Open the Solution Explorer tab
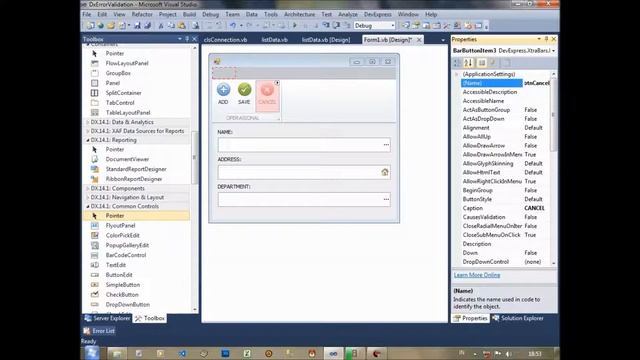This screenshot has width=640, height=360. (518, 318)
